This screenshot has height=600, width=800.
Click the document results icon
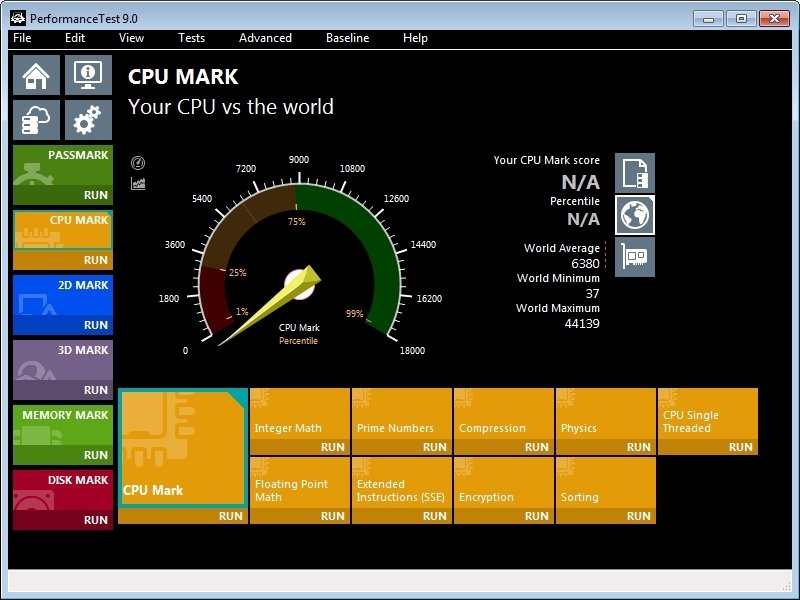tap(634, 173)
